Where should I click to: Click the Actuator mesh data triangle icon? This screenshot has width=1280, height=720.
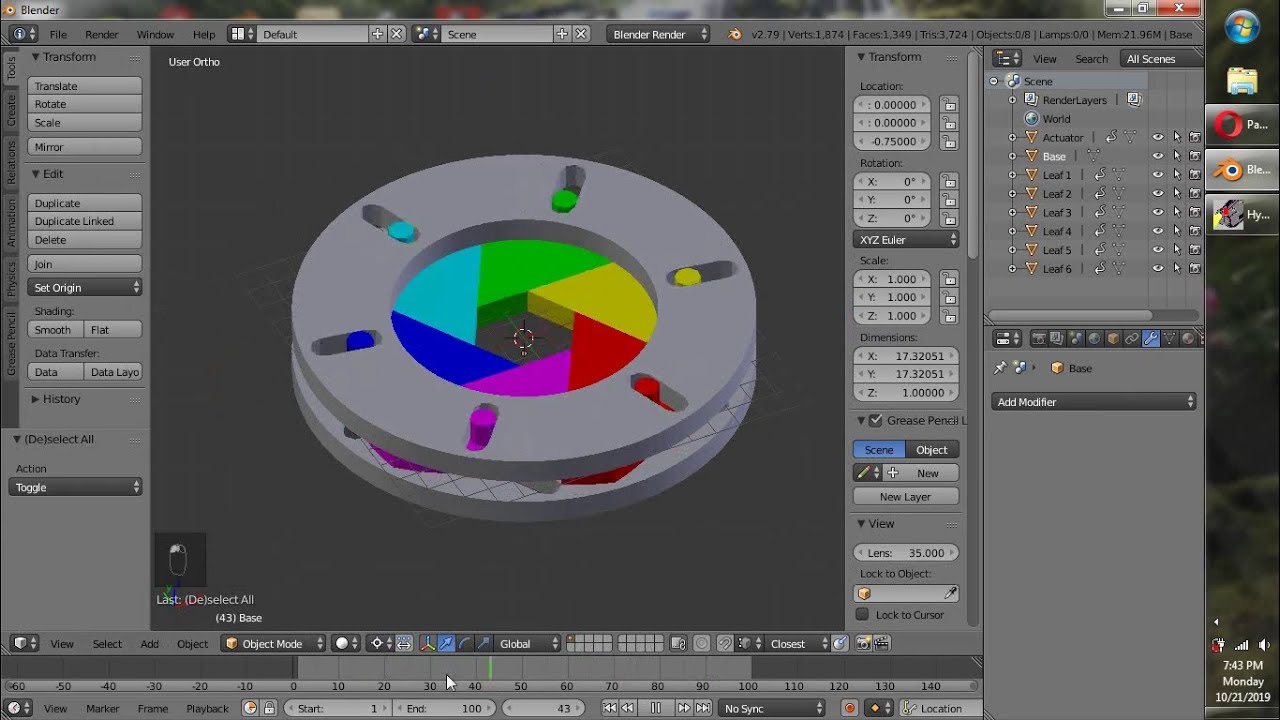[x=1130, y=137]
